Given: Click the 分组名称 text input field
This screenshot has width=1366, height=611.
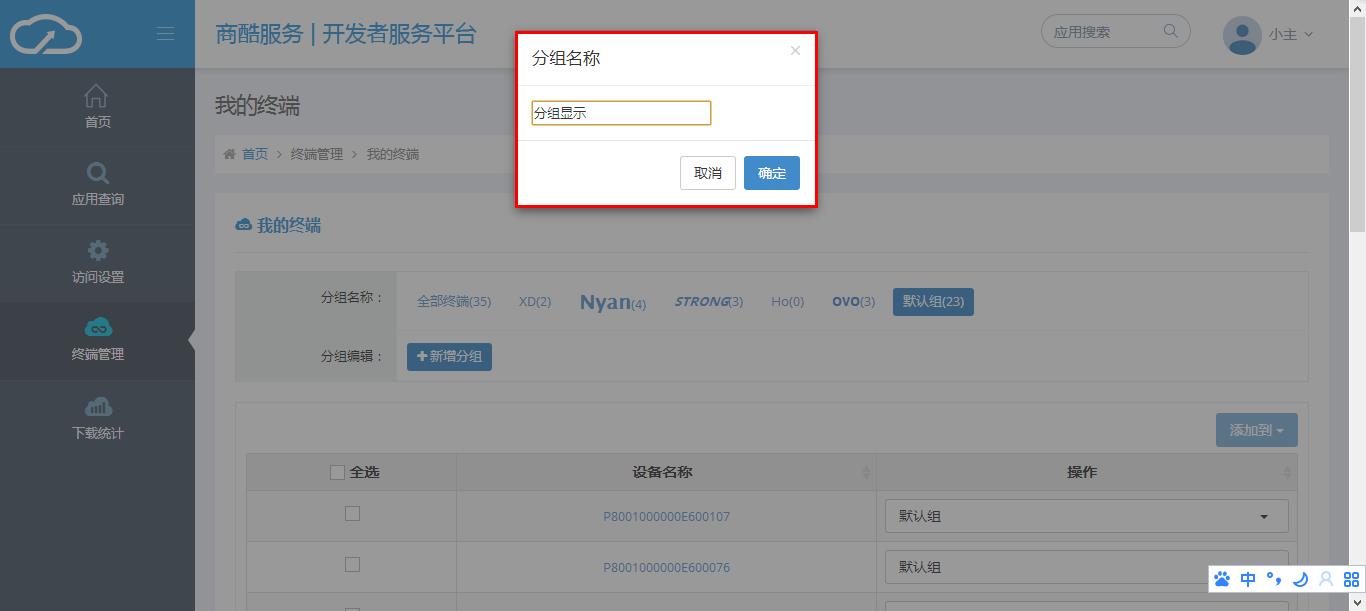Looking at the screenshot, I should point(621,113).
